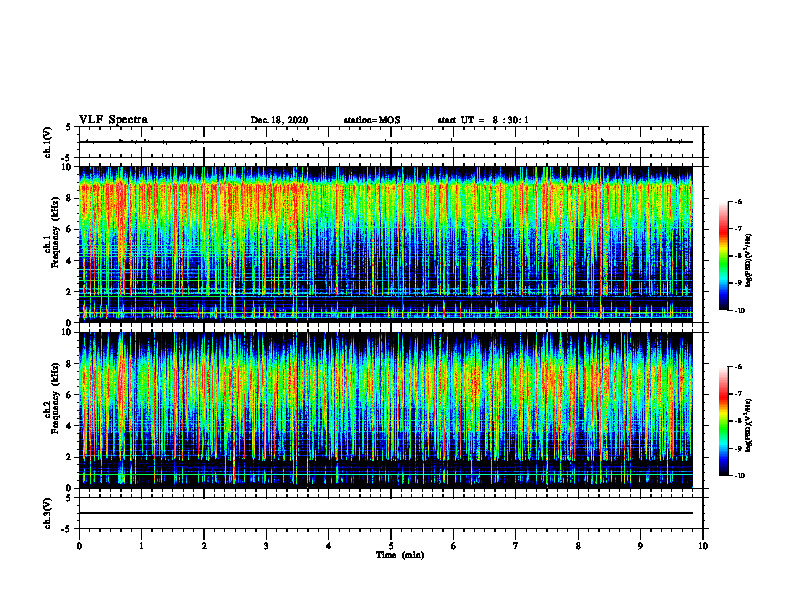
Task: Click time-axis tick label "6" minutes
Action: coord(454,546)
